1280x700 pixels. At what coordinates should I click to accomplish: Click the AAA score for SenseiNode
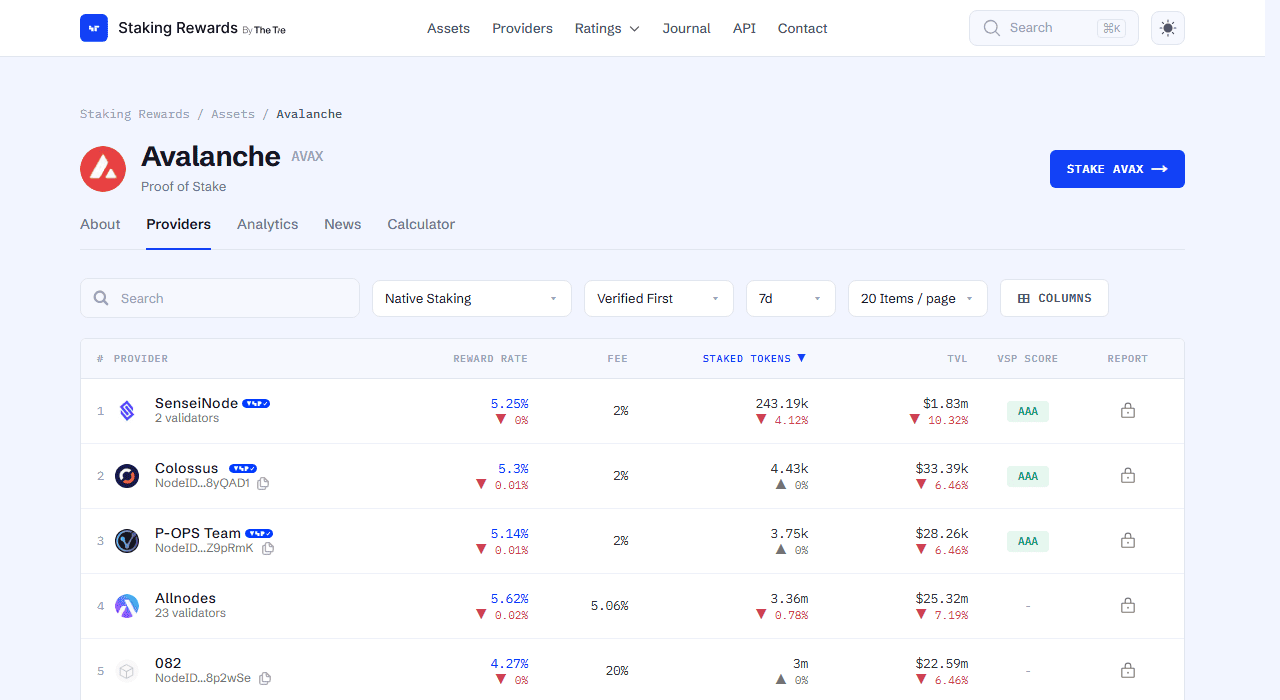click(x=1028, y=411)
